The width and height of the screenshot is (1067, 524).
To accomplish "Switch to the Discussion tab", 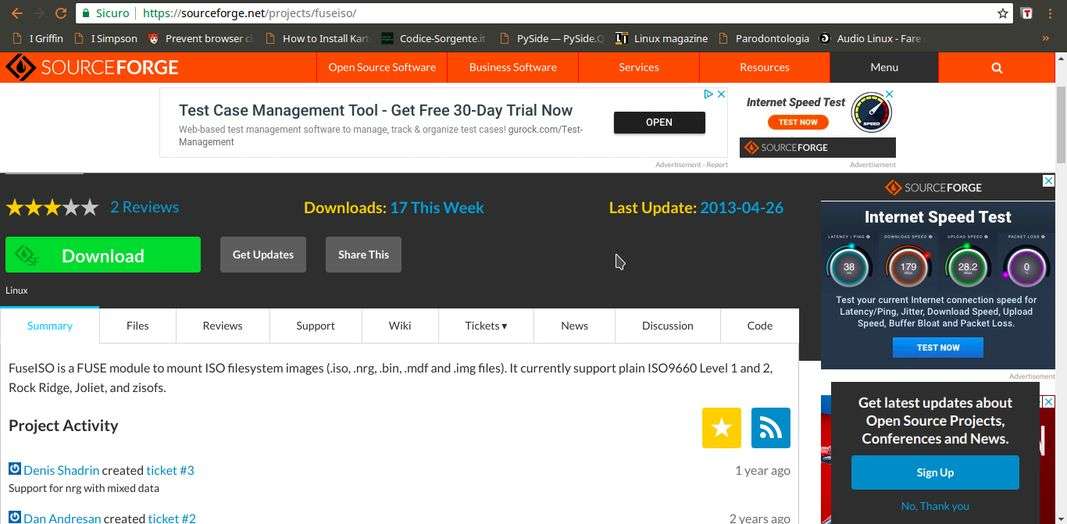I will tap(668, 325).
